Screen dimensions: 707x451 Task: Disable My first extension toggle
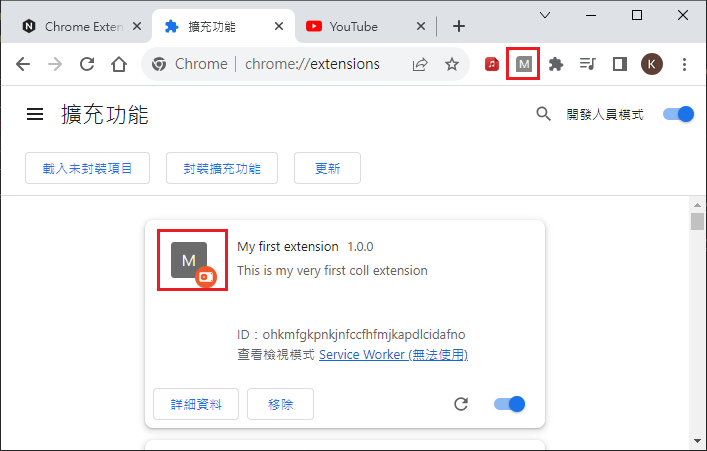(x=510, y=404)
